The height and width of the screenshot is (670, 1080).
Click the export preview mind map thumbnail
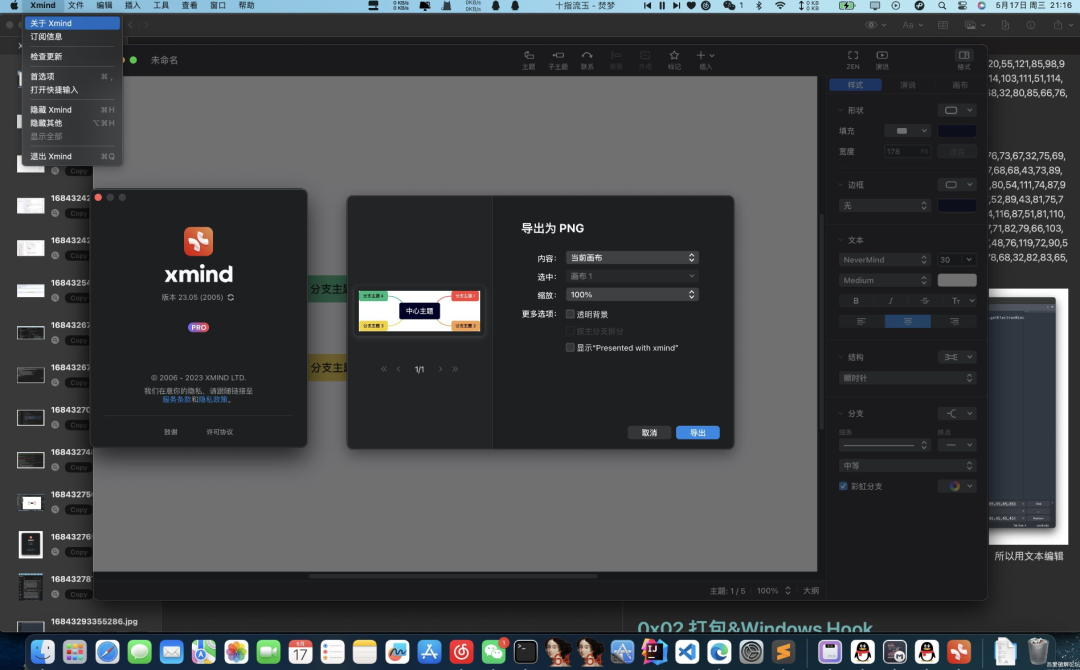coord(419,311)
